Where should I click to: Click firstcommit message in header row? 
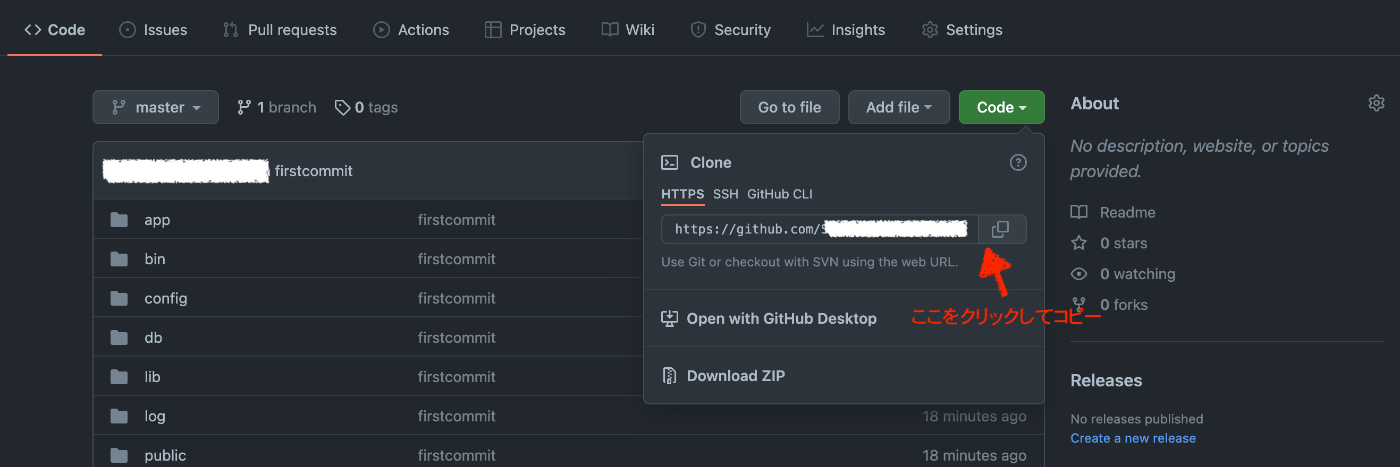pyautogui.click(x=314, y=171)
